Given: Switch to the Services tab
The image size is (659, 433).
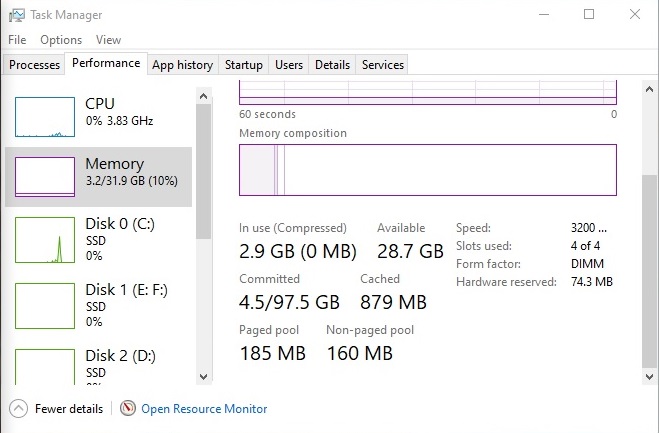Looking at the screenshot, I should (382, 65).
